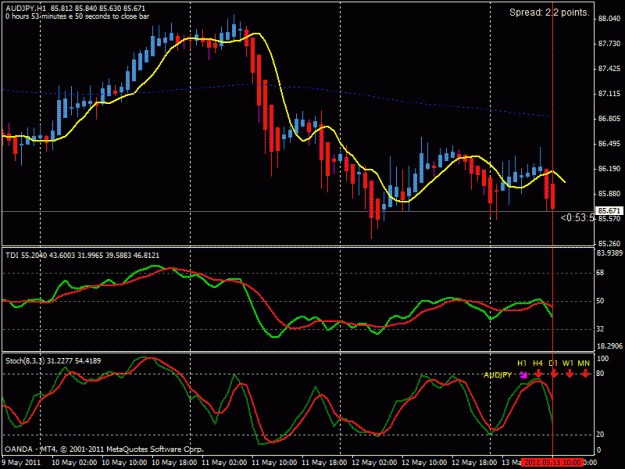Select the W1 timeframe label
Image resolution: width=625 pixels, height=469 pixels.
point(568,363)
